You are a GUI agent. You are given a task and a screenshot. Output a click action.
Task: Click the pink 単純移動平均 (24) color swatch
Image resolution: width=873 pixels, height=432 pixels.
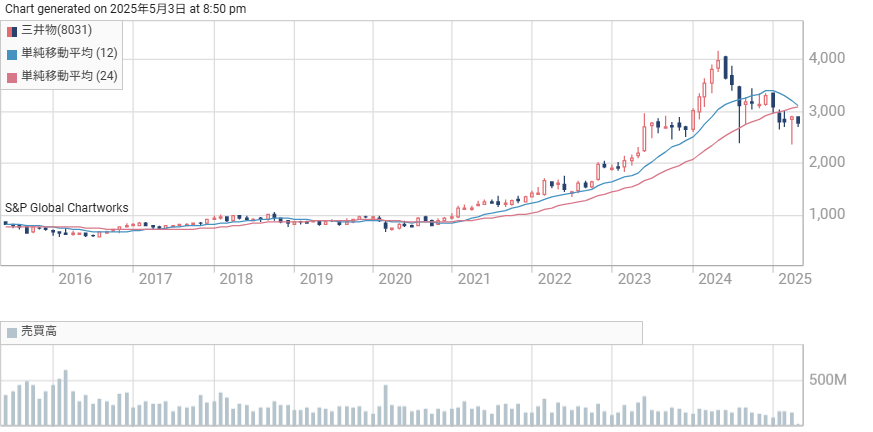coord(12,77)
